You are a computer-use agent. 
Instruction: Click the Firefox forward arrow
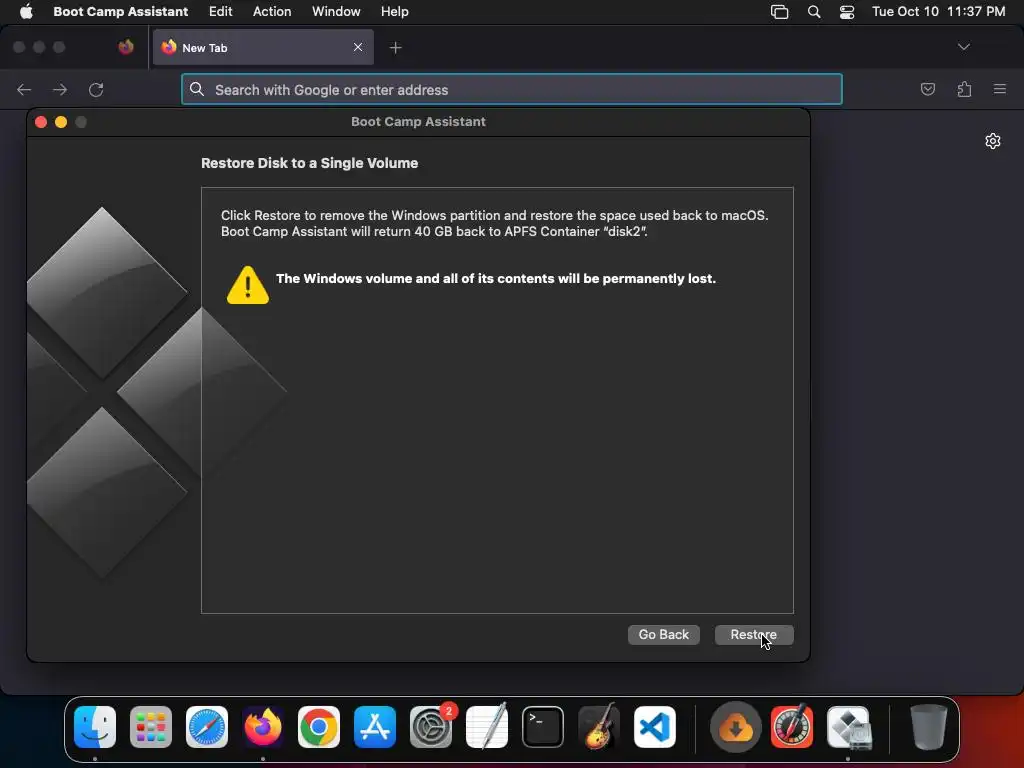(60, 89)
